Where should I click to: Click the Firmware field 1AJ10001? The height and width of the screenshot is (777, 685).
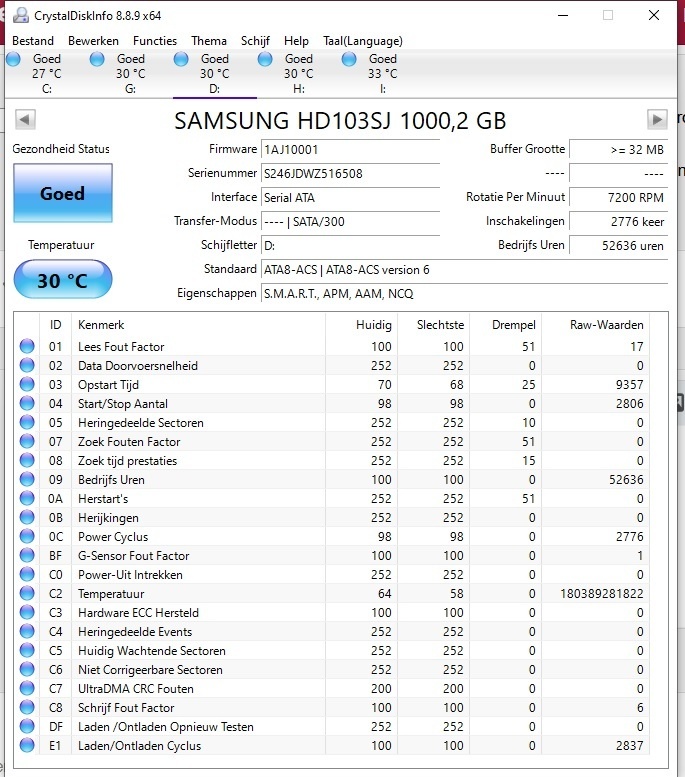350,150
